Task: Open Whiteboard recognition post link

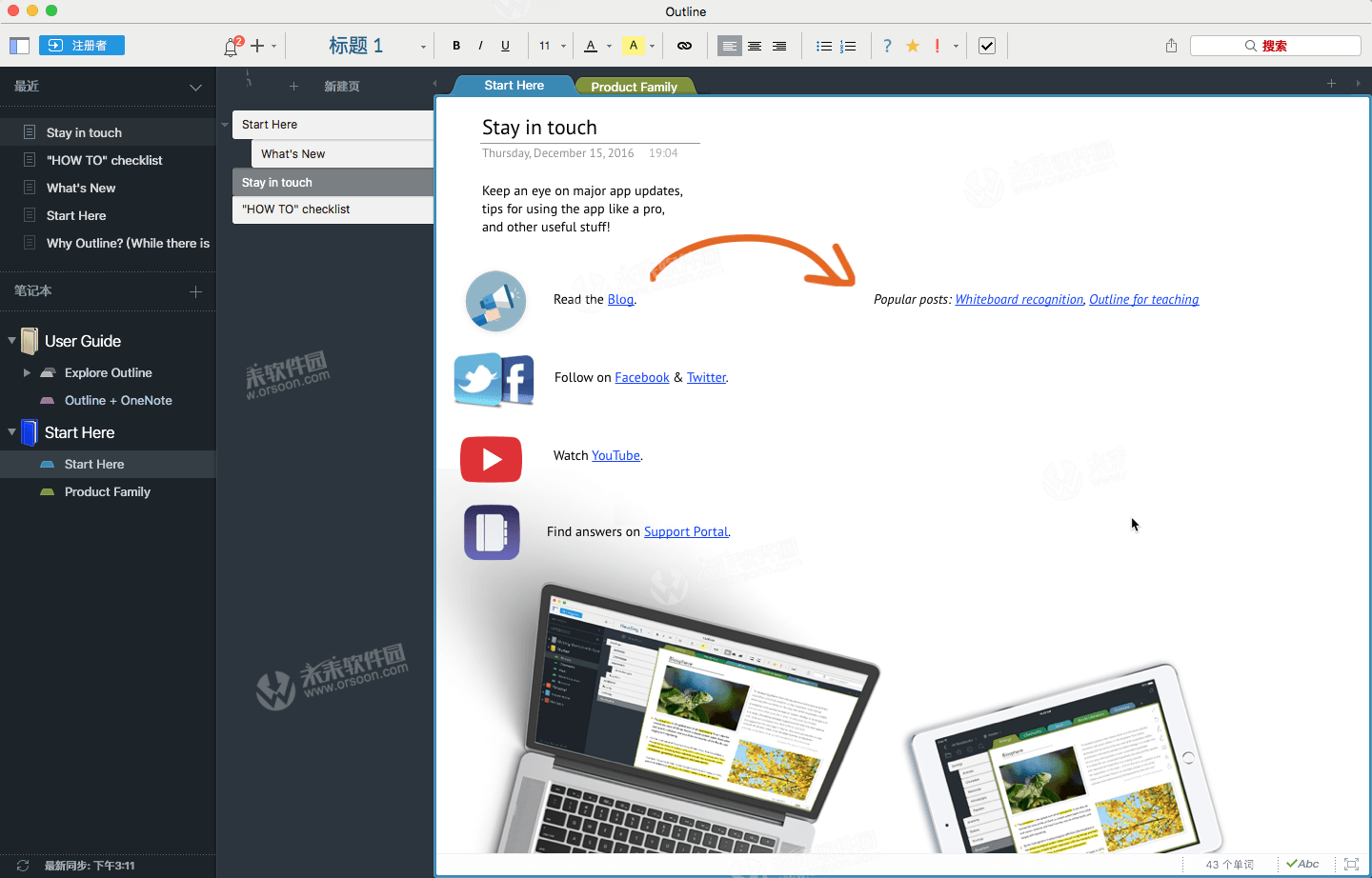Action: coord(1019,299)
